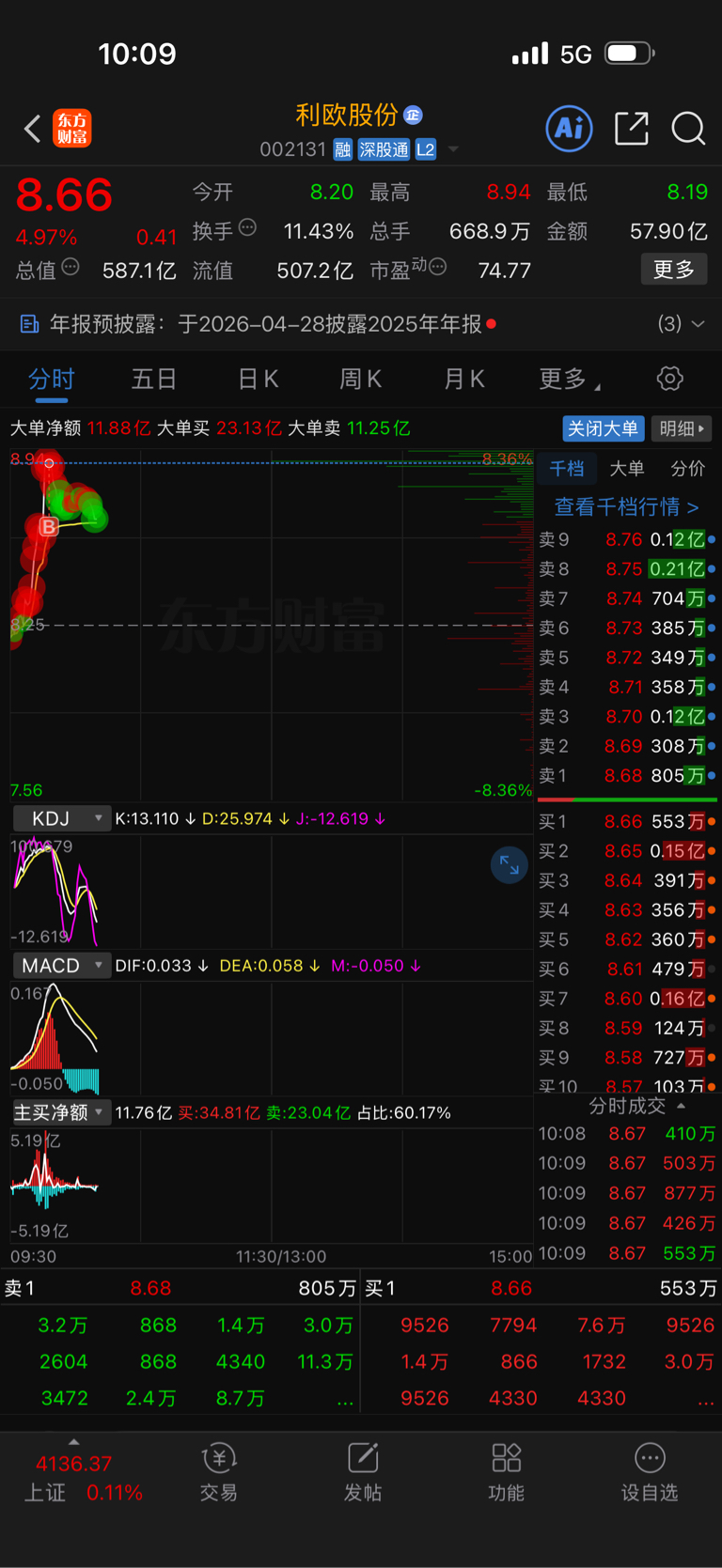
Task: Tap the 更多 button in quote header
Action: coord(674,270)
